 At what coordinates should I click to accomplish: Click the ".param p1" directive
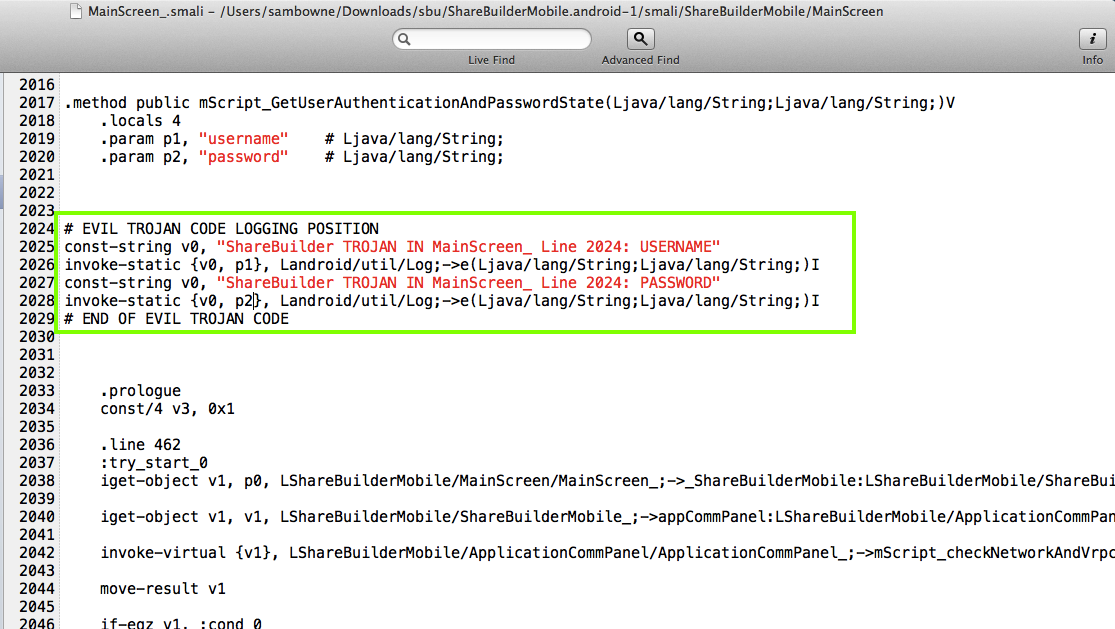tap(145, 139)
